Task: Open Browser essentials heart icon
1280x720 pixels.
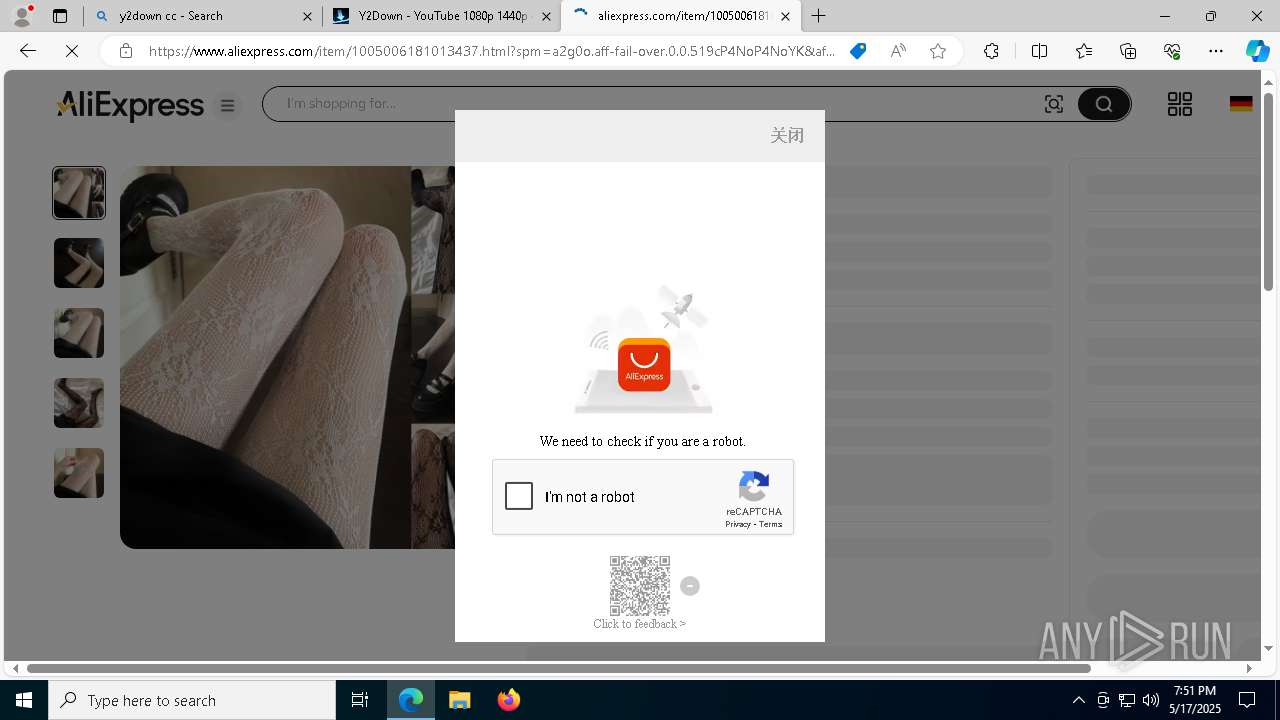Action: (x=1172, y=51)
